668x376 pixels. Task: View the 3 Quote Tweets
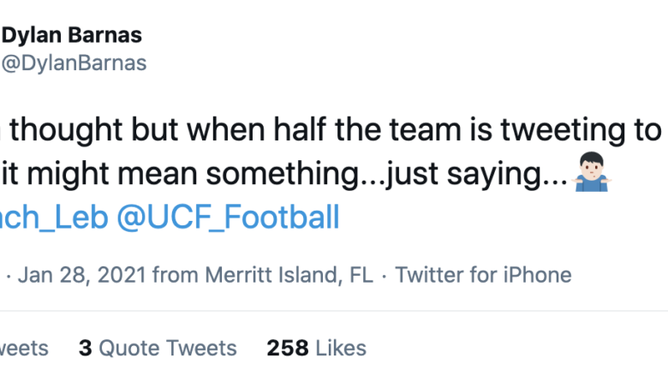pyautogui.click(x=158, y=348)
